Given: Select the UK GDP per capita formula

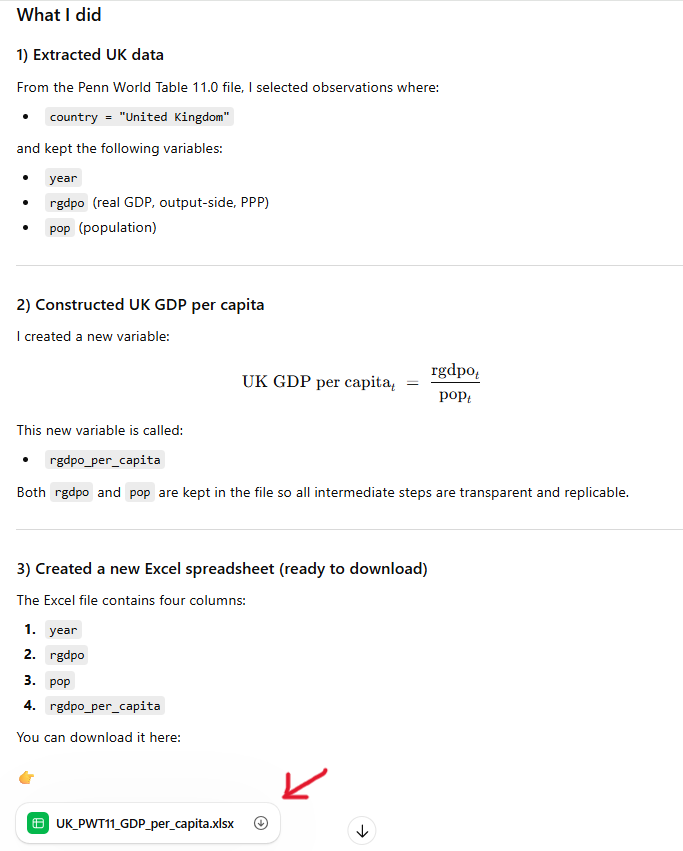Looking at the screenshot, I should 360,383.
